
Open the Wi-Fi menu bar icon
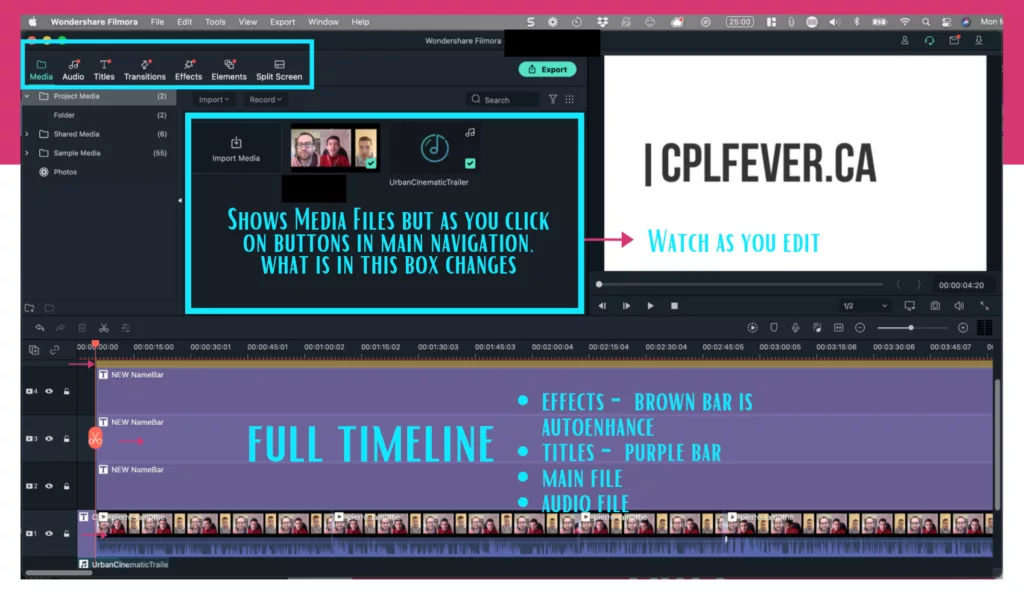pyautogui.click(x=904, y=22)
